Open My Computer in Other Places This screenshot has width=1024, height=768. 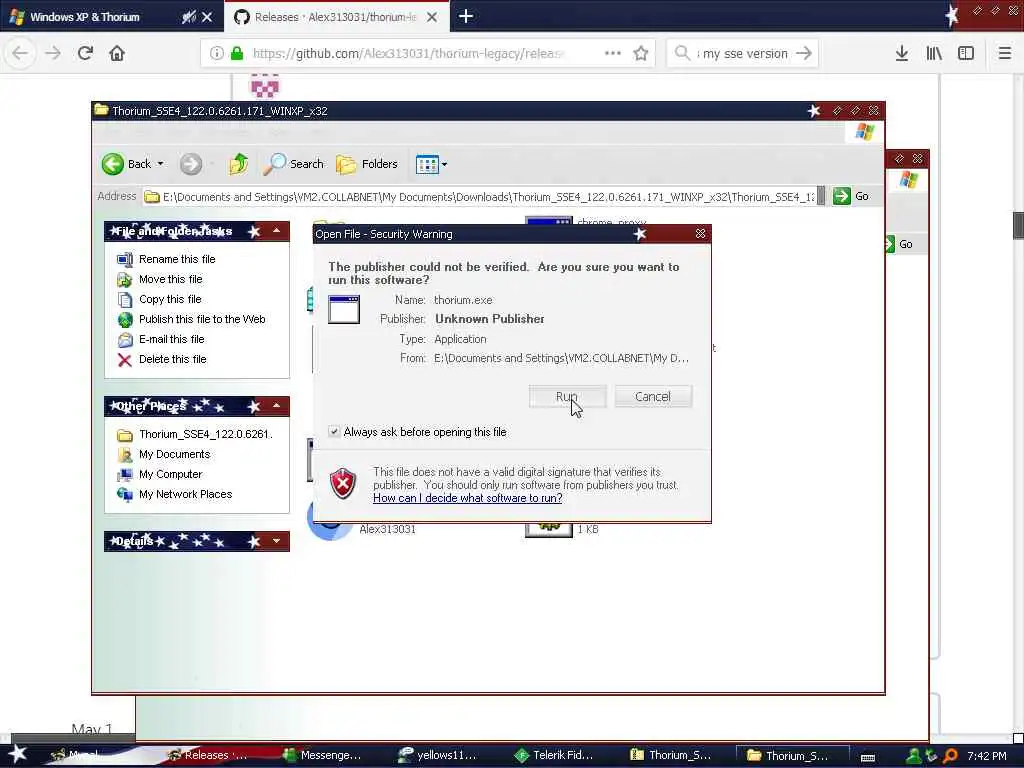point(170,474)
